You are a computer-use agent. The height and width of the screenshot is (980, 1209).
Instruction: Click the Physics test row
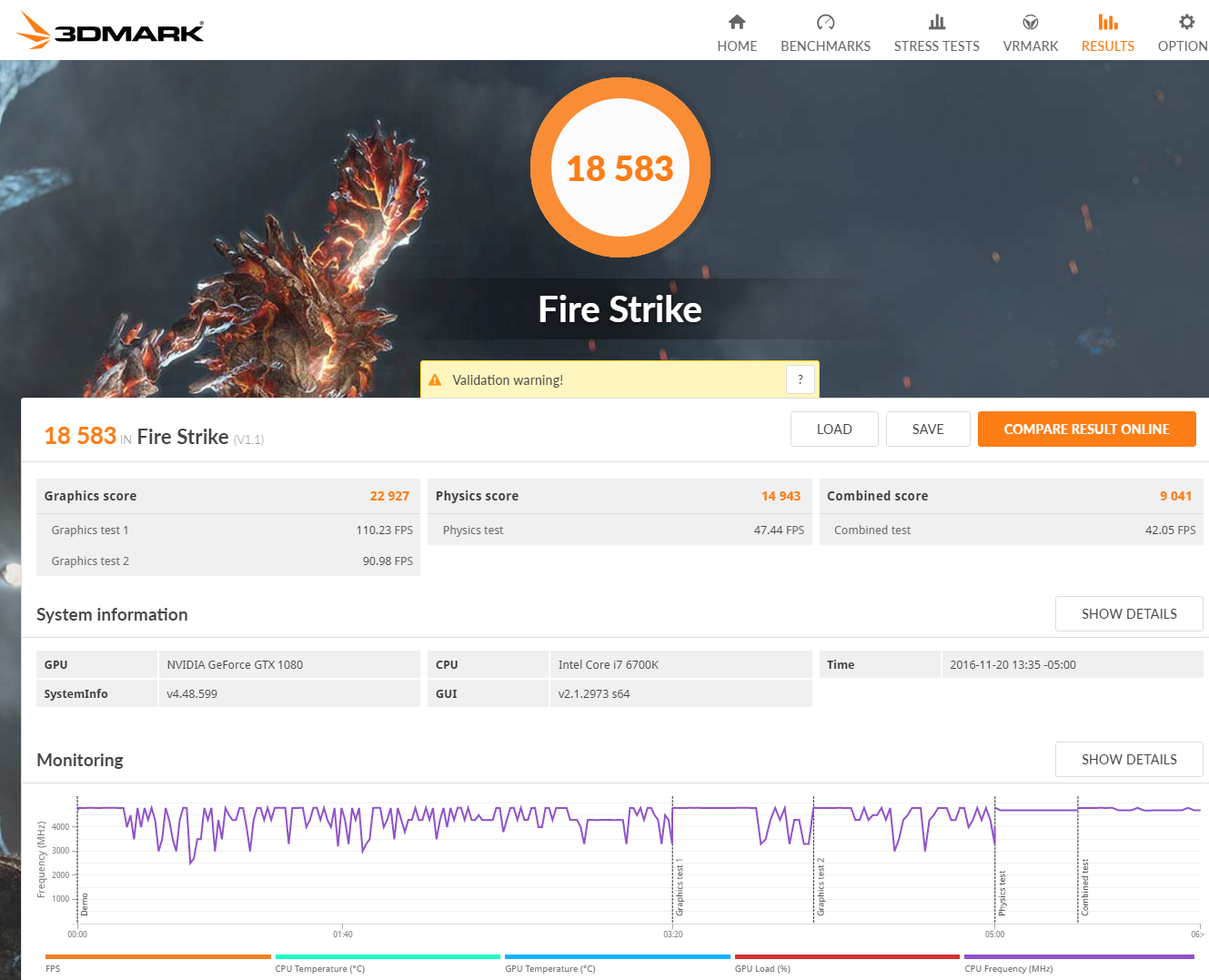(x=620, y=530)
